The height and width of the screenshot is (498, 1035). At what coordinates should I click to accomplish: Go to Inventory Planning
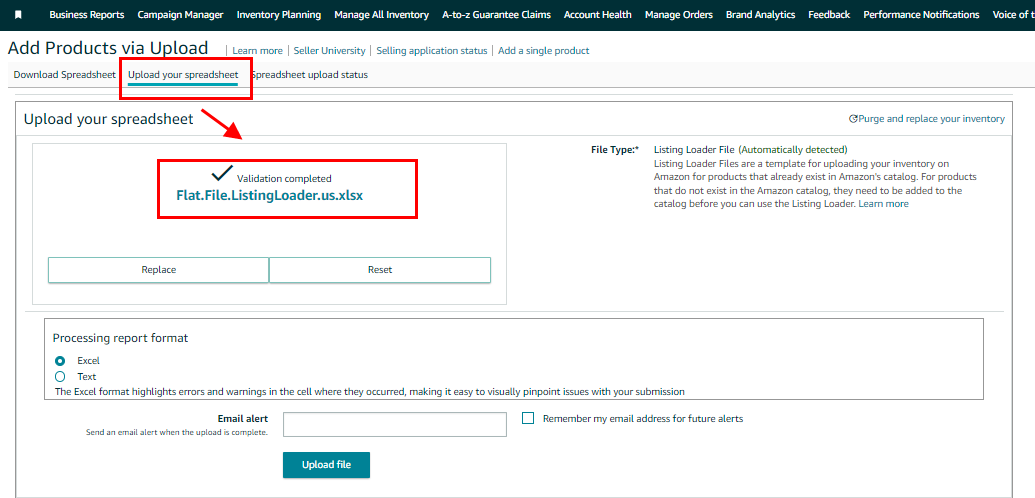(279, 15)
